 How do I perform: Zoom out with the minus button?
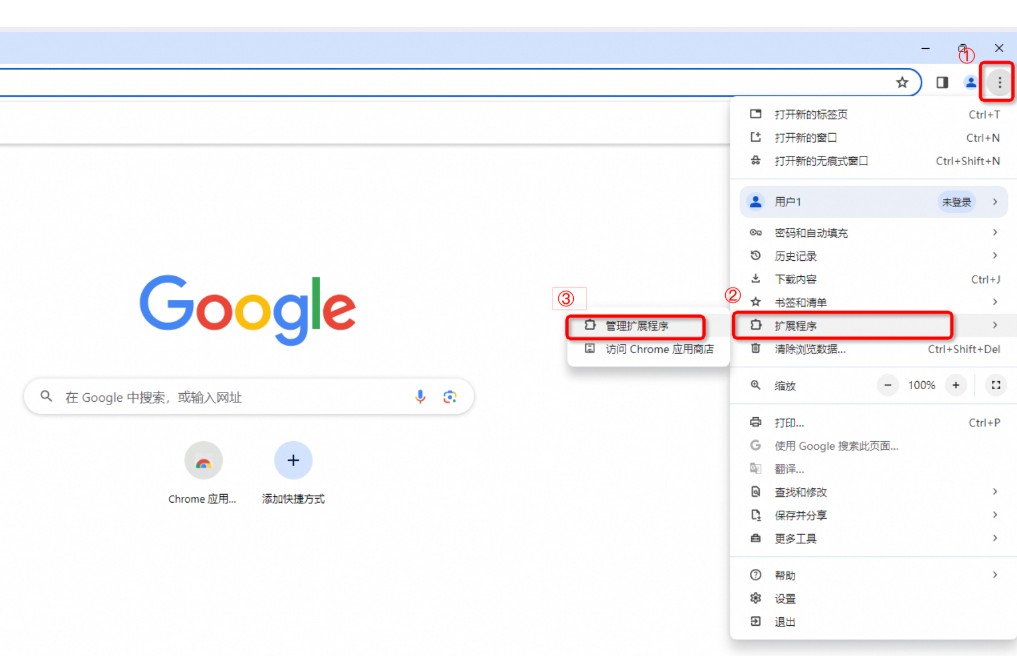tap(887, 385)
